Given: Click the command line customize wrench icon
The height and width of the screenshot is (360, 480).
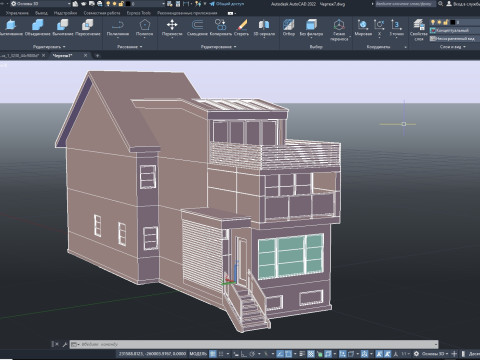Looking at the screenshot, I should (x=65, y=344).
